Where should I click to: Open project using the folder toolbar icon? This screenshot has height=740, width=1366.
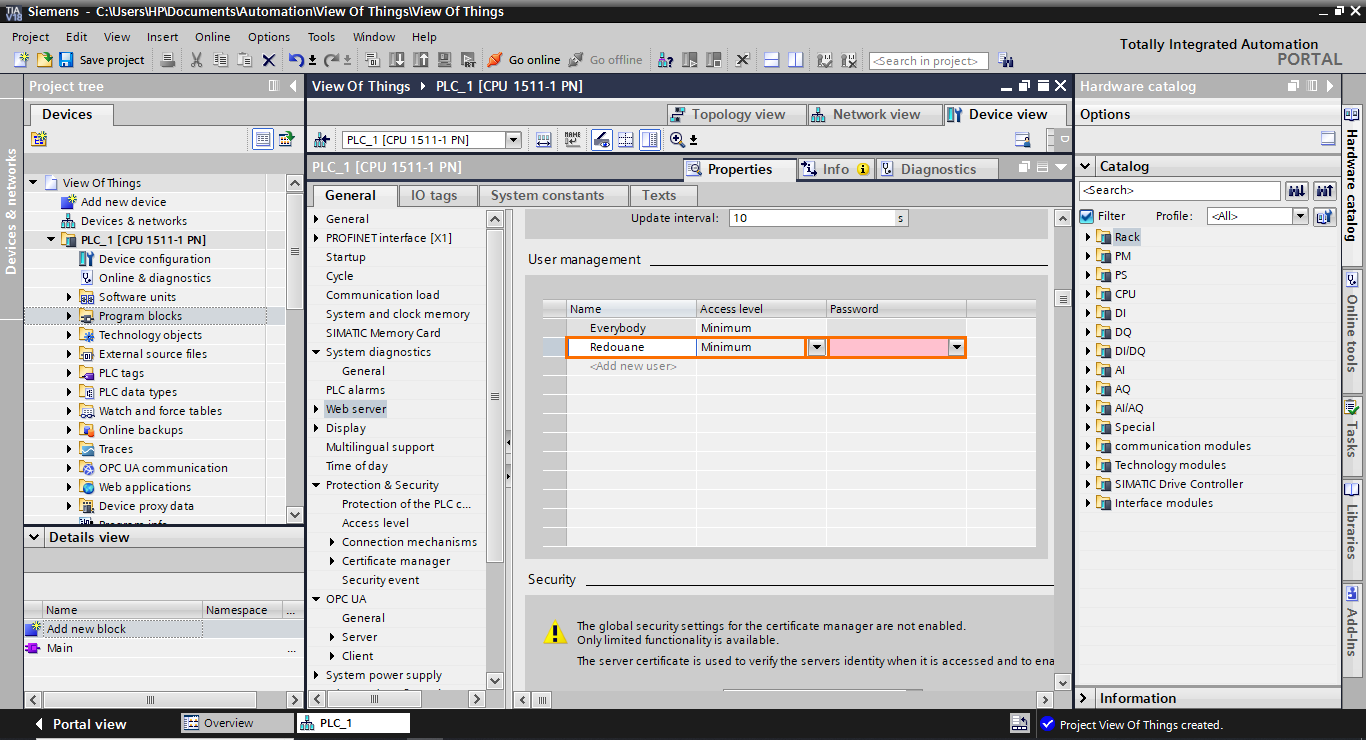coord(44,60)
